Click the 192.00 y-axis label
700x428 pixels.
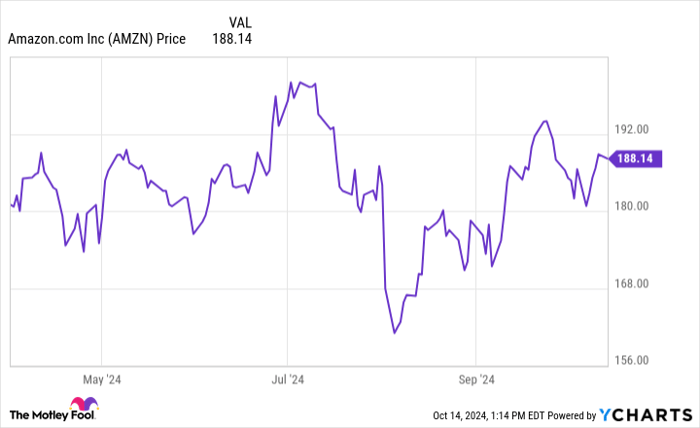coord(632,130)
